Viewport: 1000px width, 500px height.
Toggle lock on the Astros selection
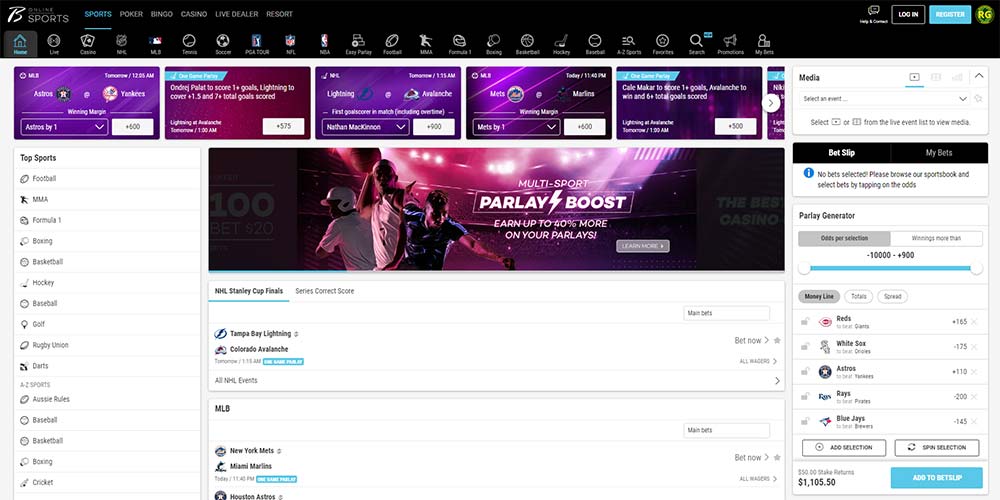point(805,372)
